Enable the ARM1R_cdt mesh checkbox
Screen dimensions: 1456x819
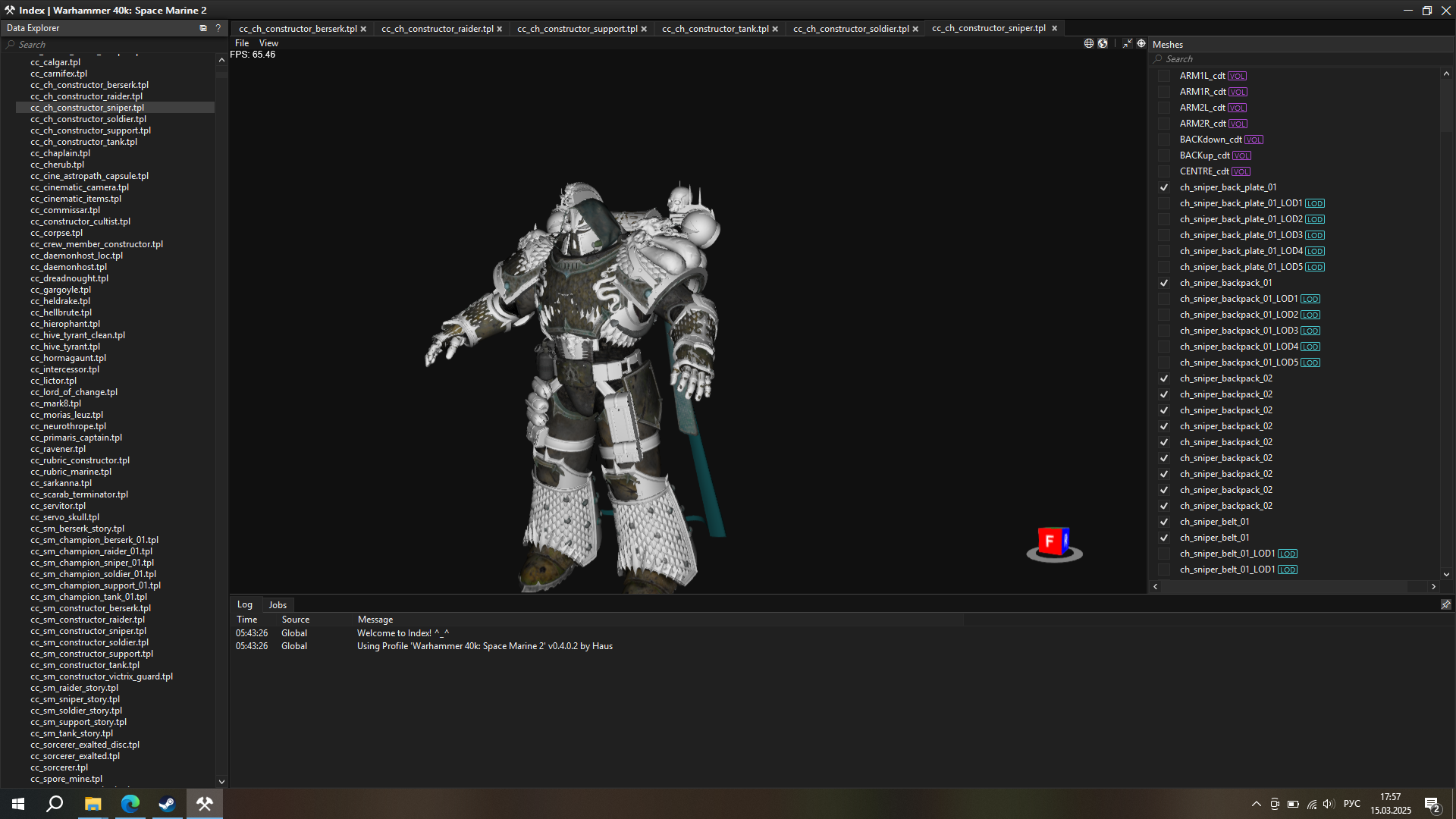click(x=1164, y=92)
